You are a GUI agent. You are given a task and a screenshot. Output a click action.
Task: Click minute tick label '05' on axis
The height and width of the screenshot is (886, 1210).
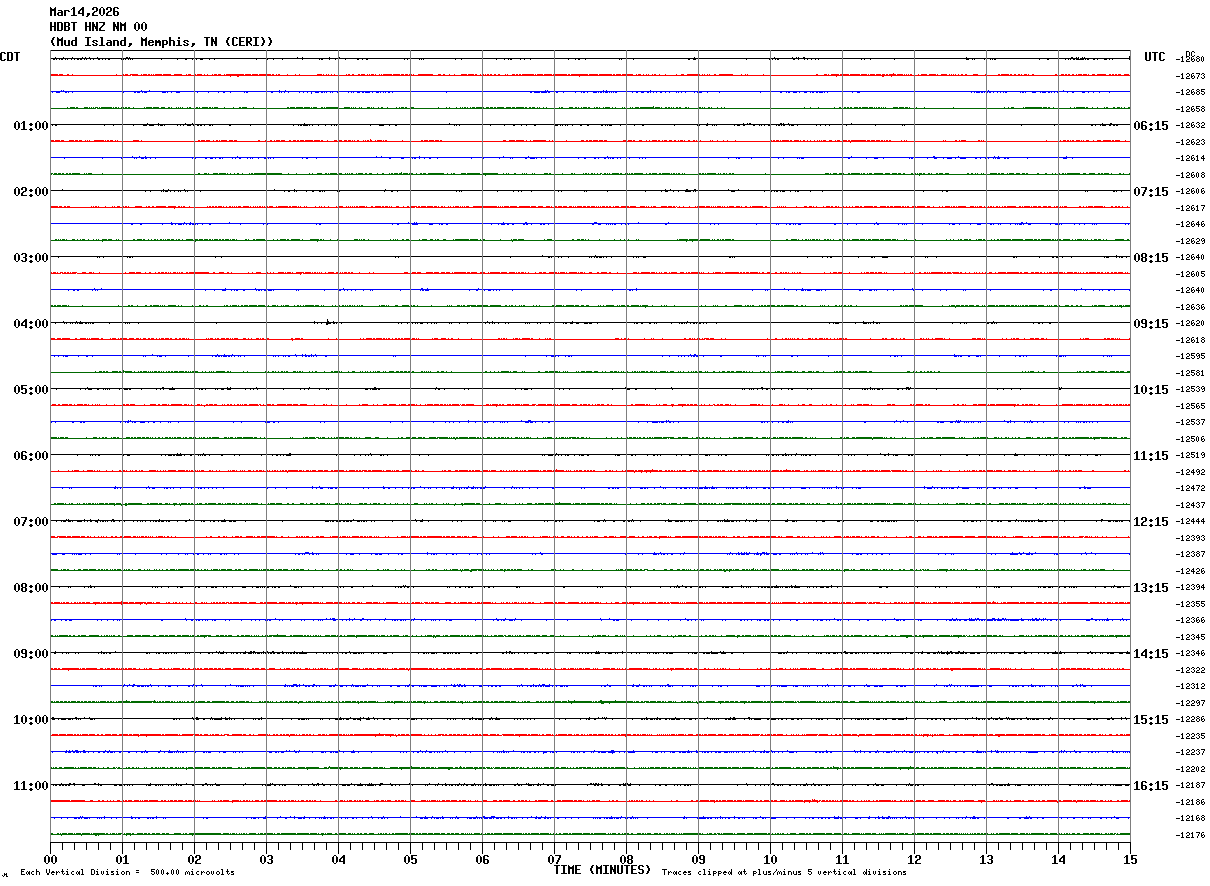pyautogui.click(x=410, y=859)
